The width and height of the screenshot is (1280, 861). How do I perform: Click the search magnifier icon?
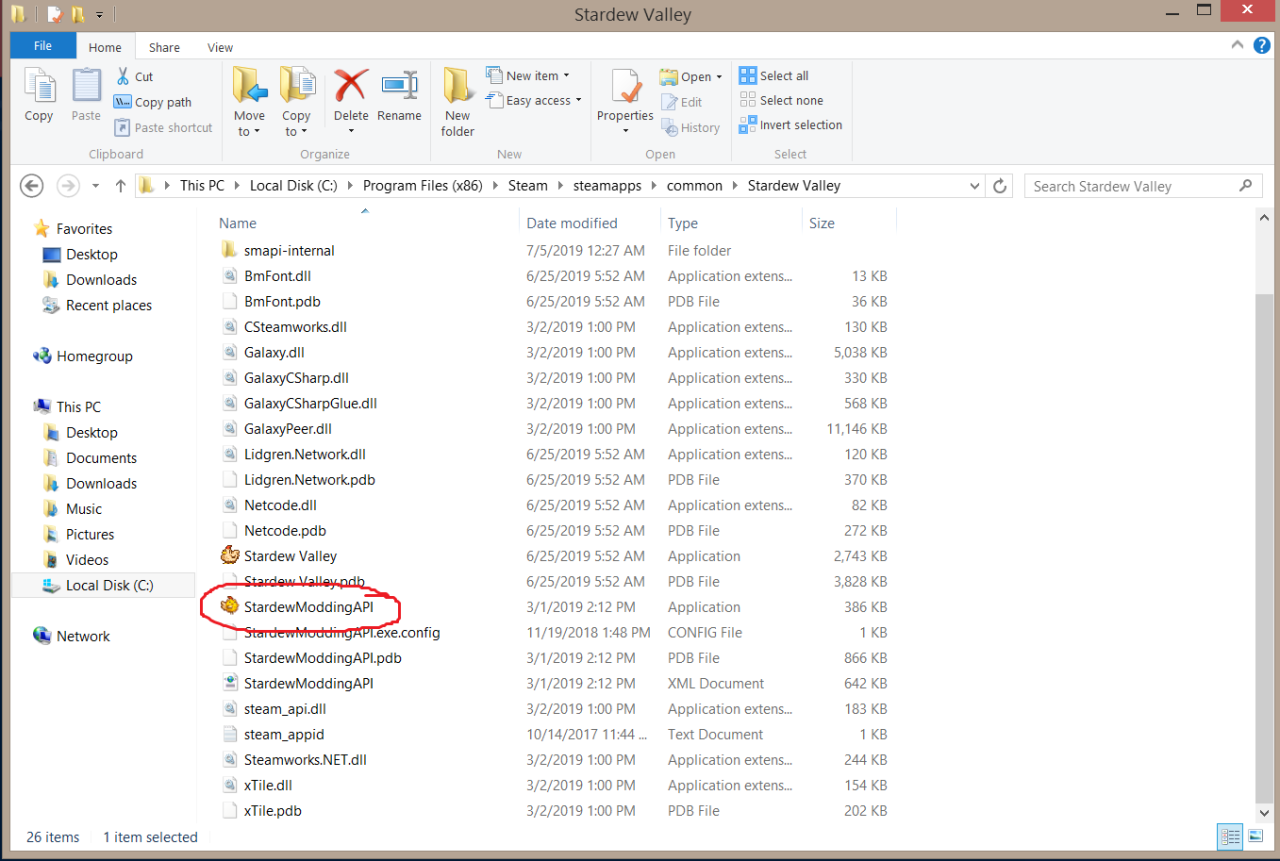[1245, 186]
